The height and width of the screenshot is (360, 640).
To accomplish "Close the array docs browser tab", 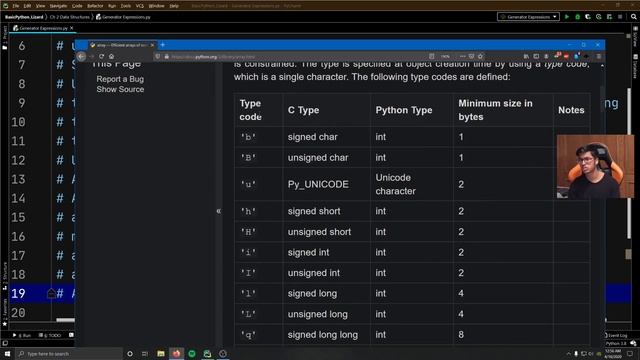I will (x=152, y=45).
